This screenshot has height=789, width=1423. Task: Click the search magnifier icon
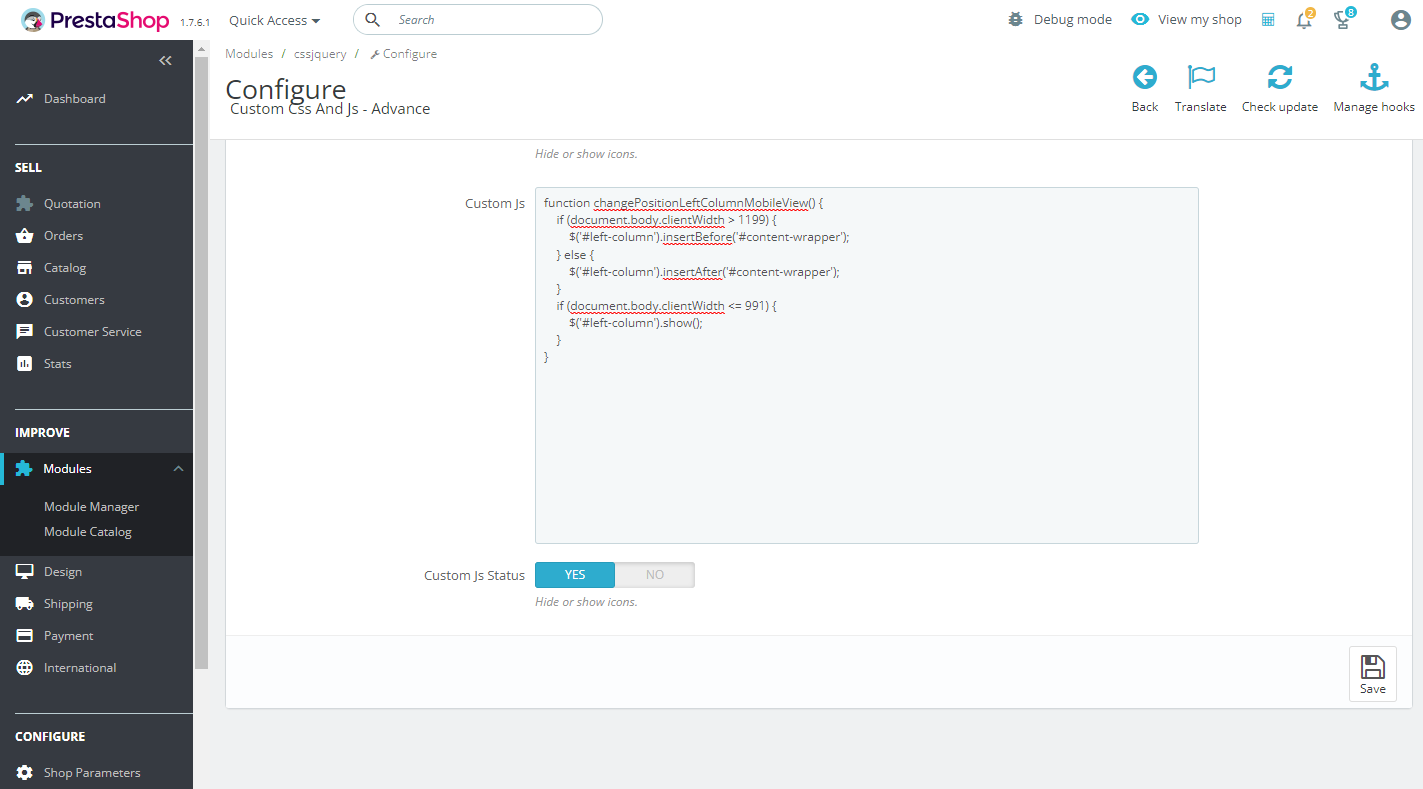372,19
